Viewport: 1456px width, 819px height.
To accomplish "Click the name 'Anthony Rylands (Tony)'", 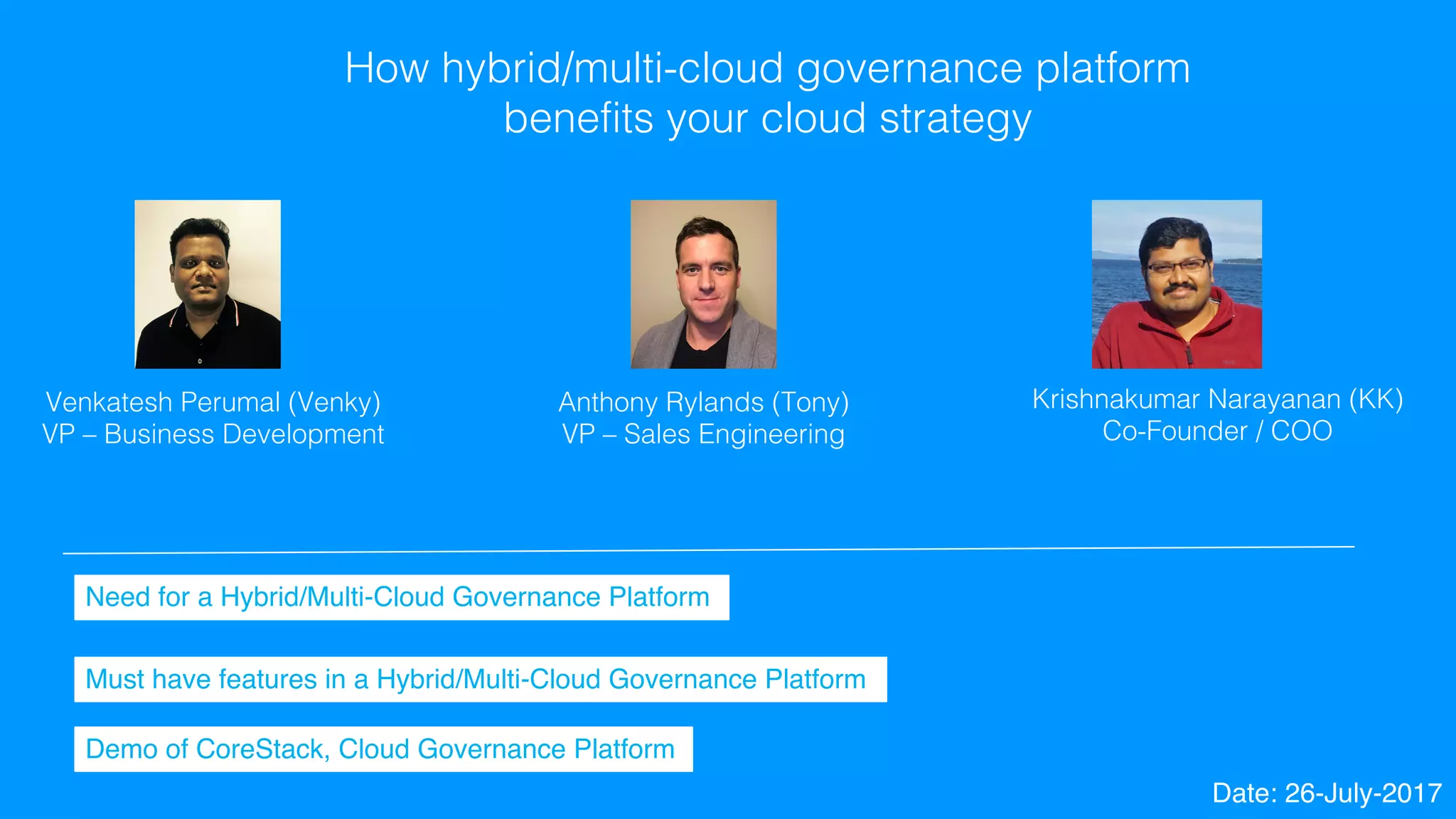I will click(703, 402).
